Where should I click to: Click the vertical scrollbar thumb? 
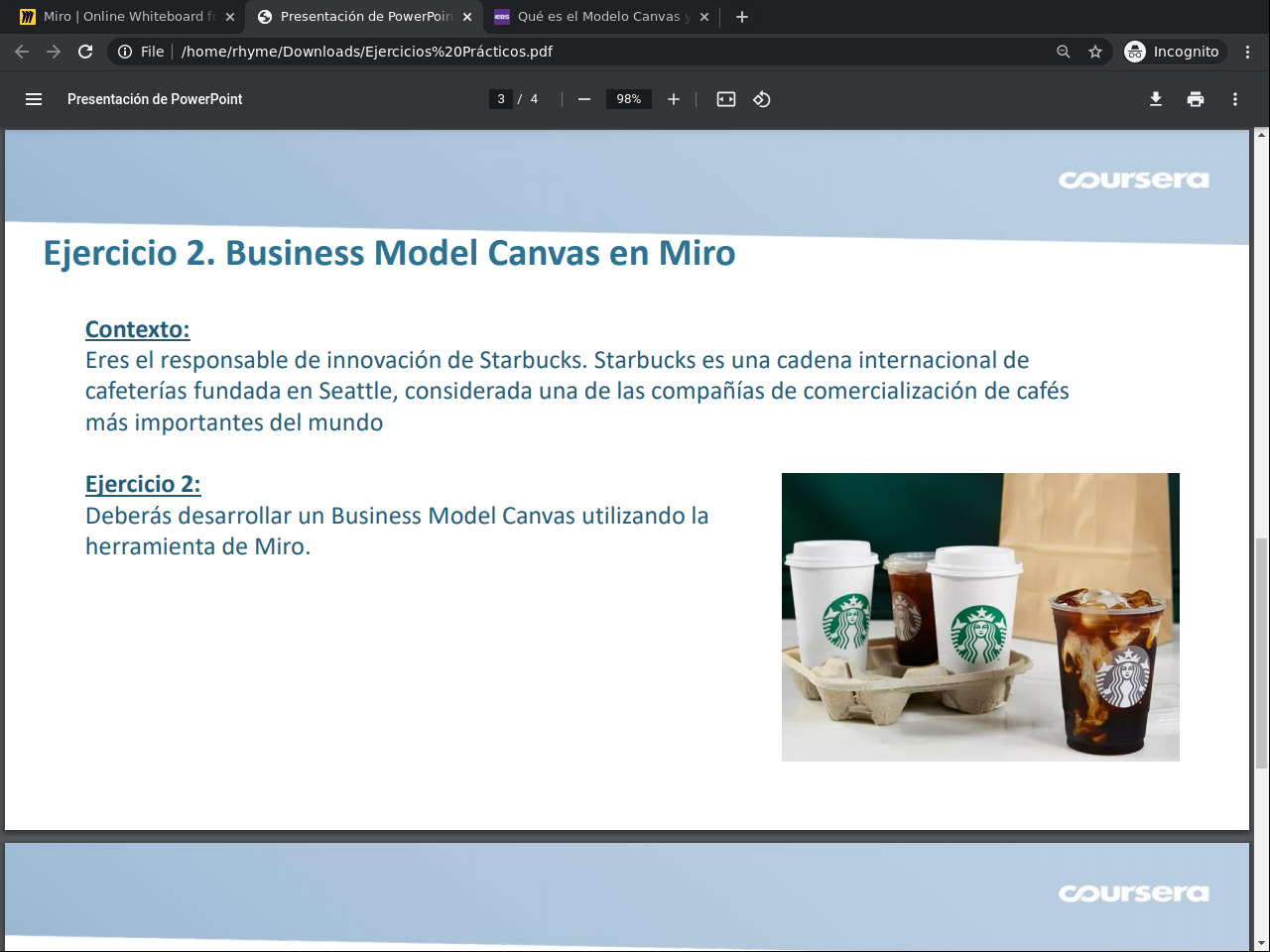click(1261, 653)
